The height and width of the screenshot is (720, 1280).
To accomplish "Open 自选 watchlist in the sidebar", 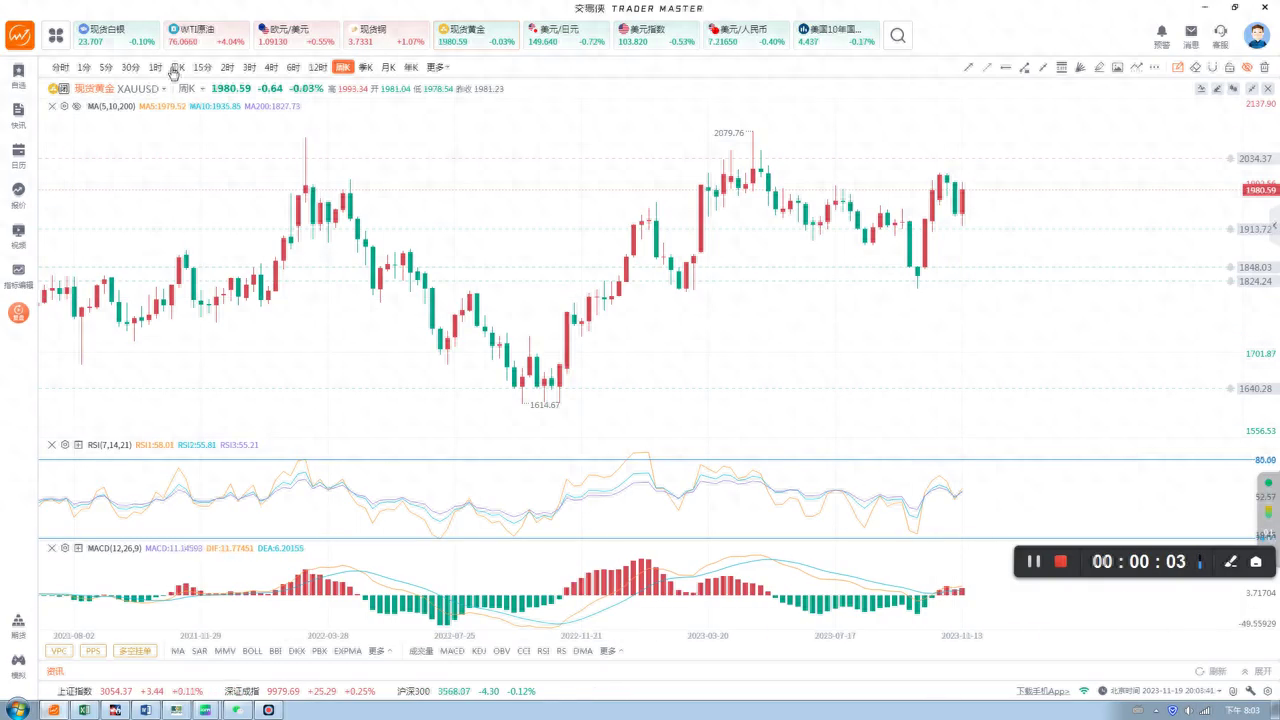I will pyautogui.click(x=18, y=76).
